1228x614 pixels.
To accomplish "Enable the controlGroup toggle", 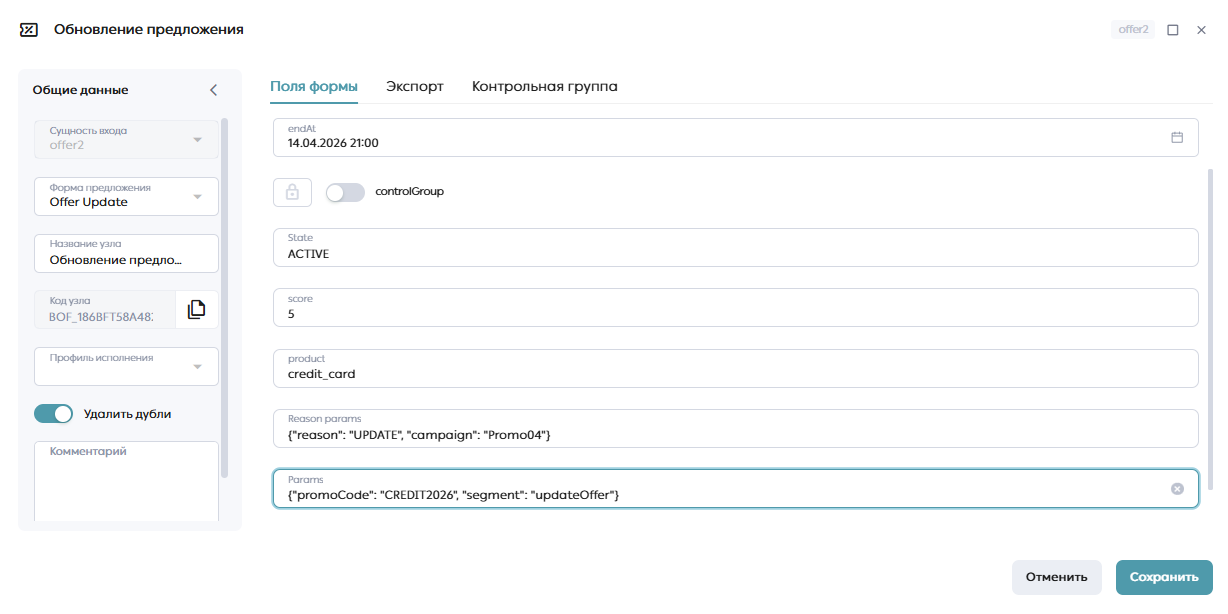I will pyautogui.click(x=345, y=192).
